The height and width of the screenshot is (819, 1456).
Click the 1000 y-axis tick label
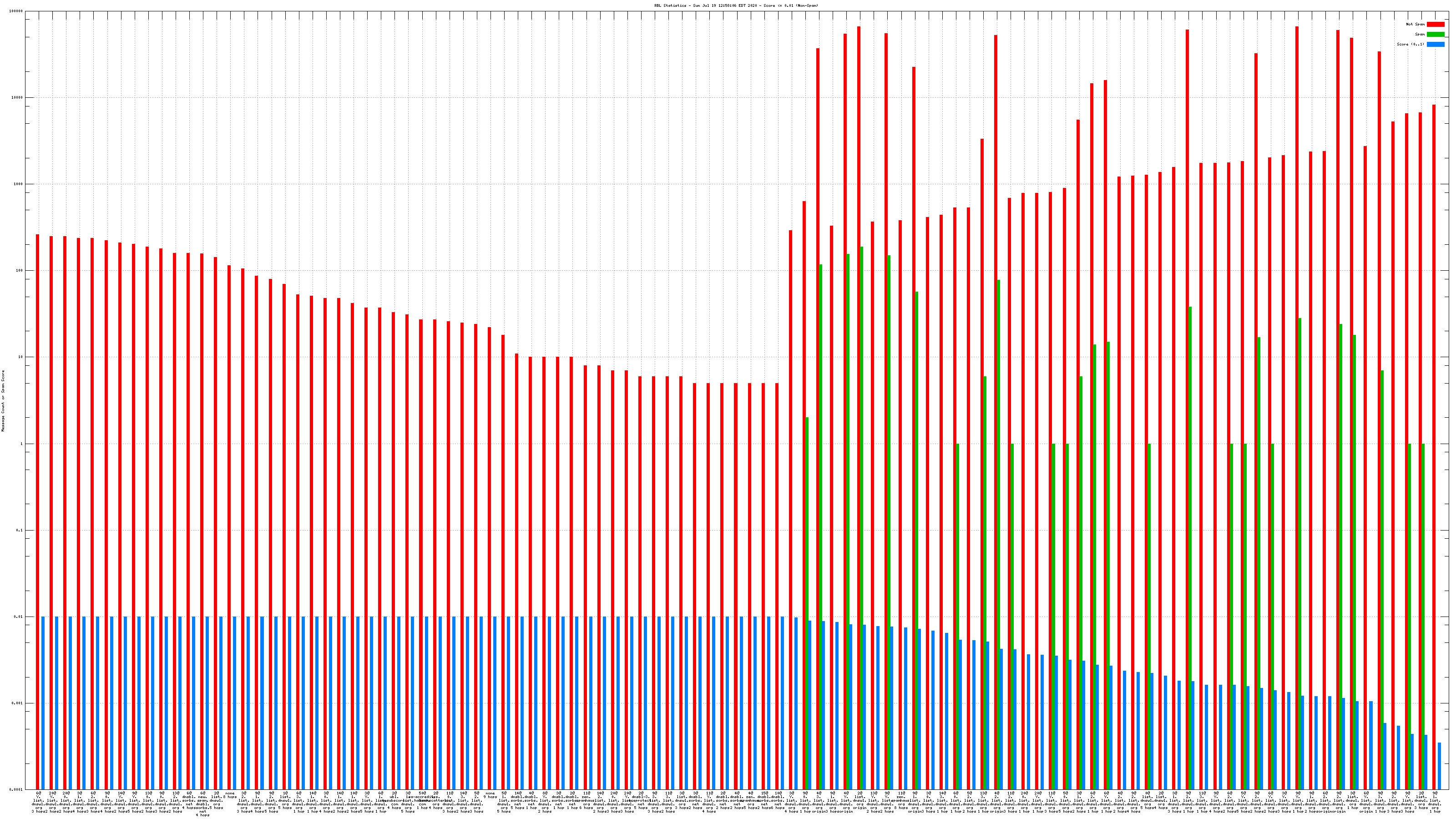(19, 184)
